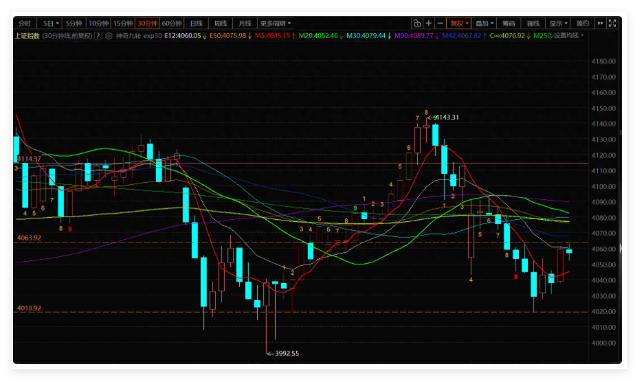Switch to 周线 weekly chart tab
Screen dimensions: 639x381
click(x=220, y=23)
